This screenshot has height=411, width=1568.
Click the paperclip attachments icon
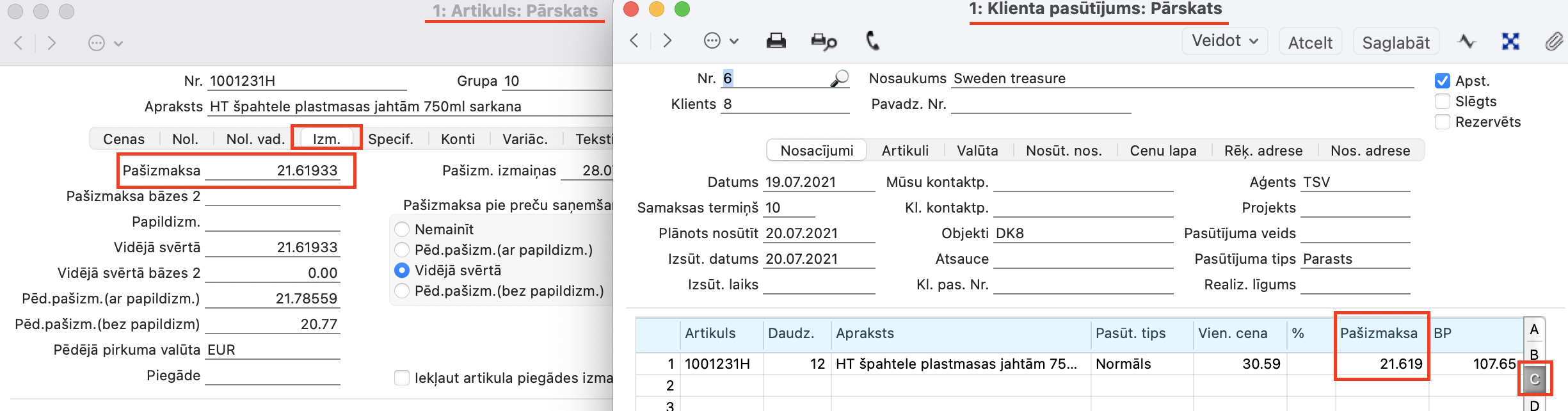click(1553, 42)
